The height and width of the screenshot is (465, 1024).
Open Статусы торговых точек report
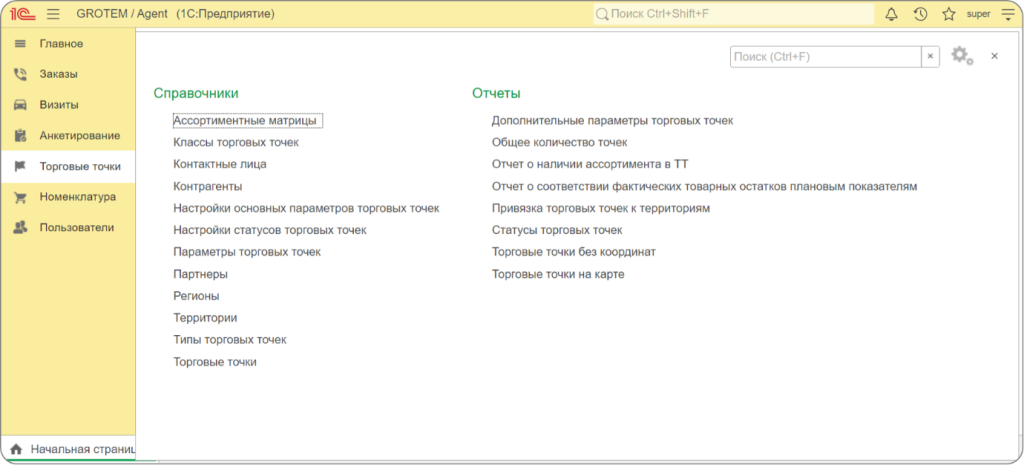coord(557,230)
